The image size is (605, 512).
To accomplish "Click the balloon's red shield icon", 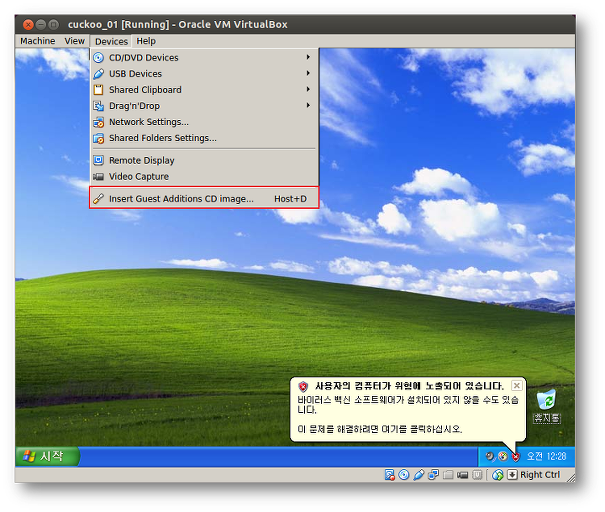I will (303, 386).
